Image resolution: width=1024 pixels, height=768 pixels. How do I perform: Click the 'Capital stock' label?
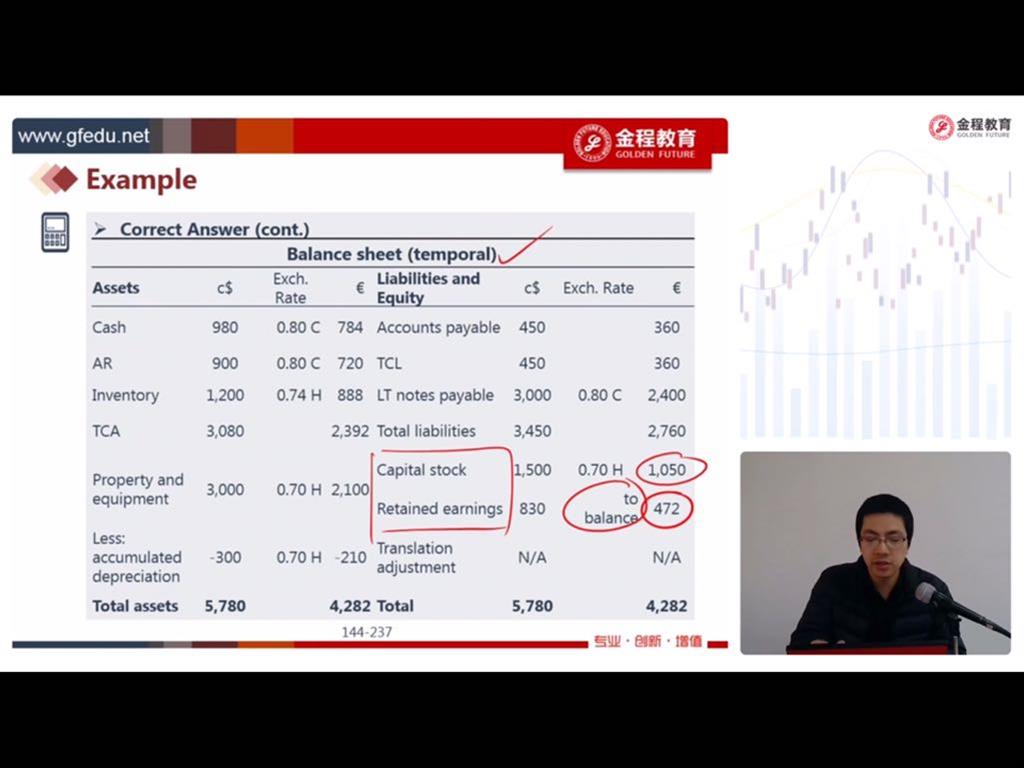click(x=421, y=470)
